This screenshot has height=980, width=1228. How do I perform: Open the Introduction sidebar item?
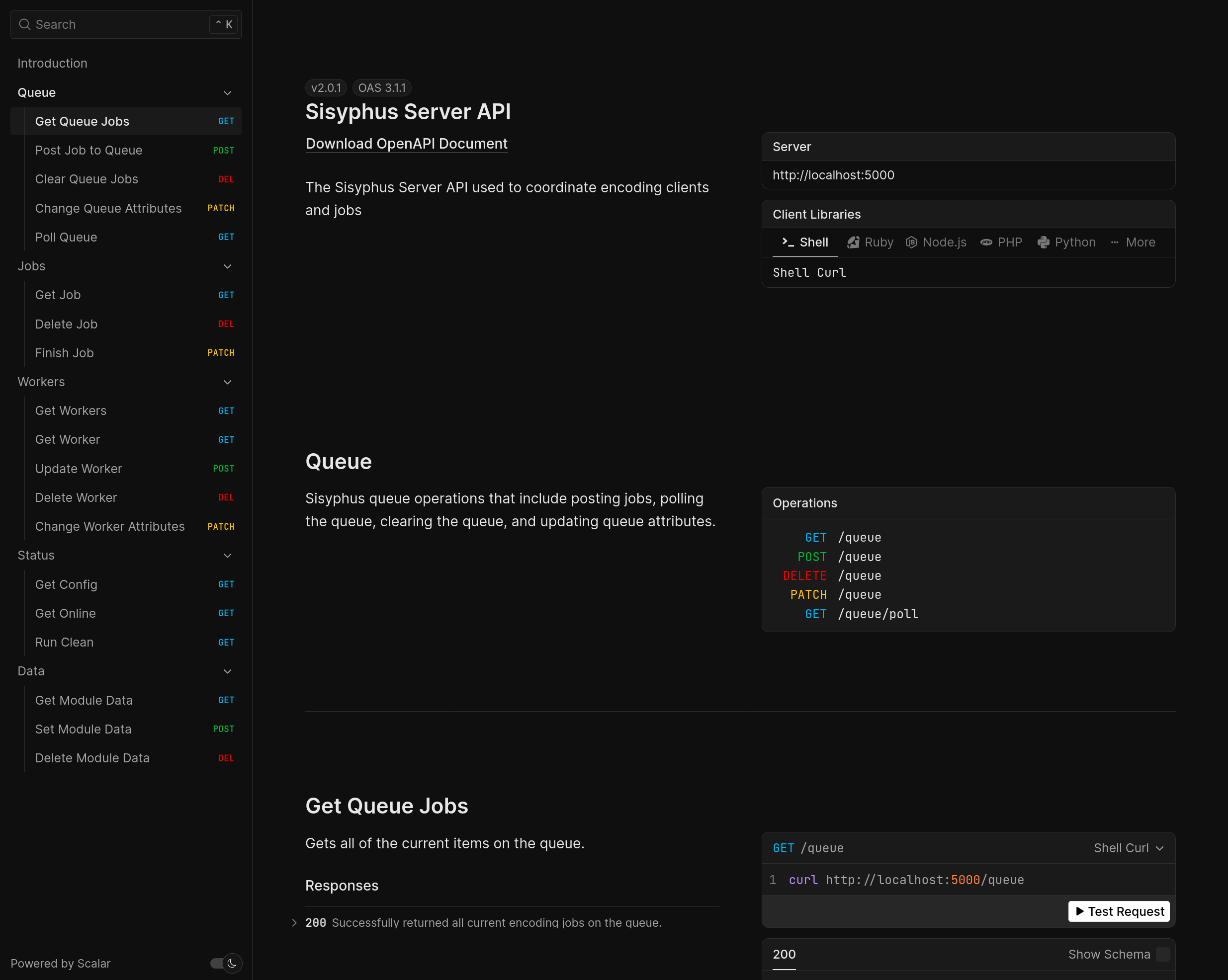[x=52, y=63]
